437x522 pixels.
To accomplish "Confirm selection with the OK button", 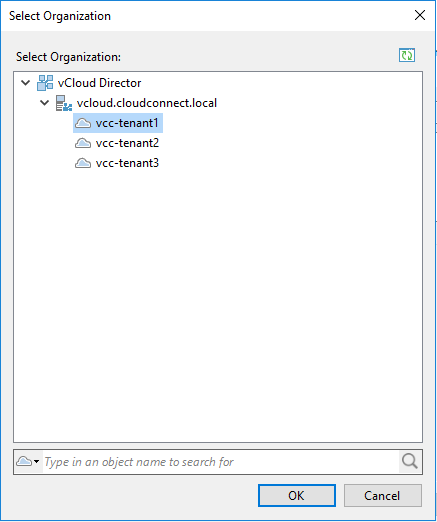I will point(297,495).
